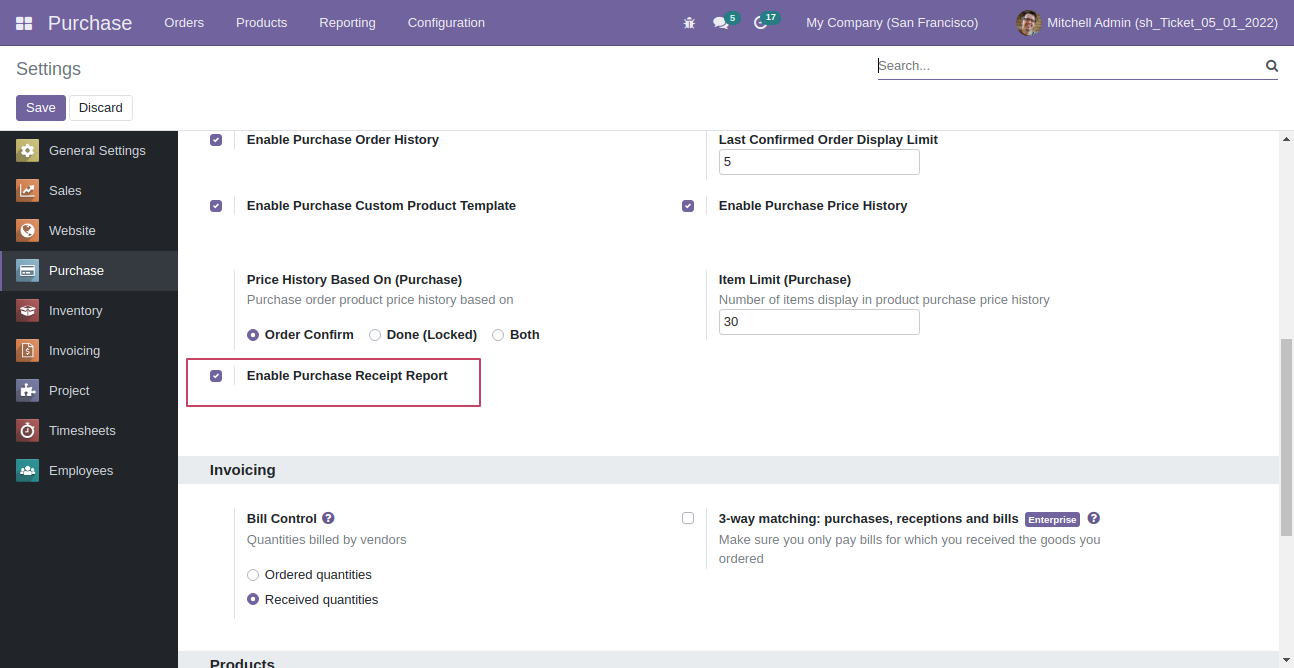This screenshot has width=1294, height=668.
Task: Click Mitchell Admin avatar picture
Action: (x=1028, y=22)
